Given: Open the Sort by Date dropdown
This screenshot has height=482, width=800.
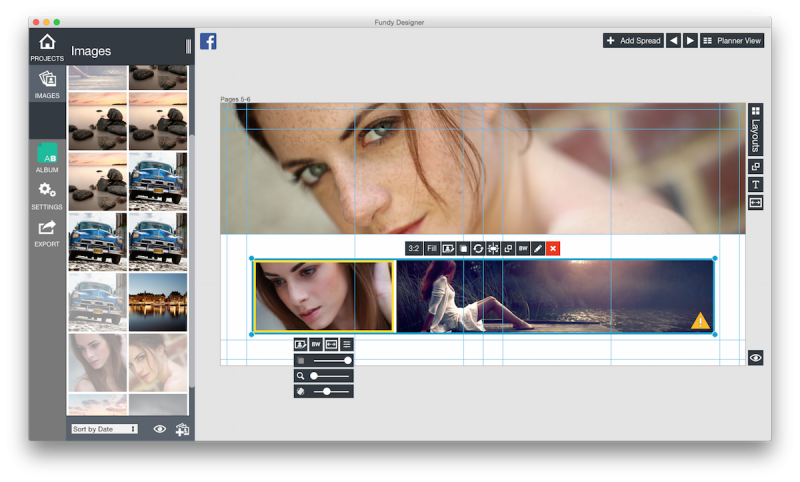Looking at the screenshot, I should pyautogui.click(x=104, y=429).
